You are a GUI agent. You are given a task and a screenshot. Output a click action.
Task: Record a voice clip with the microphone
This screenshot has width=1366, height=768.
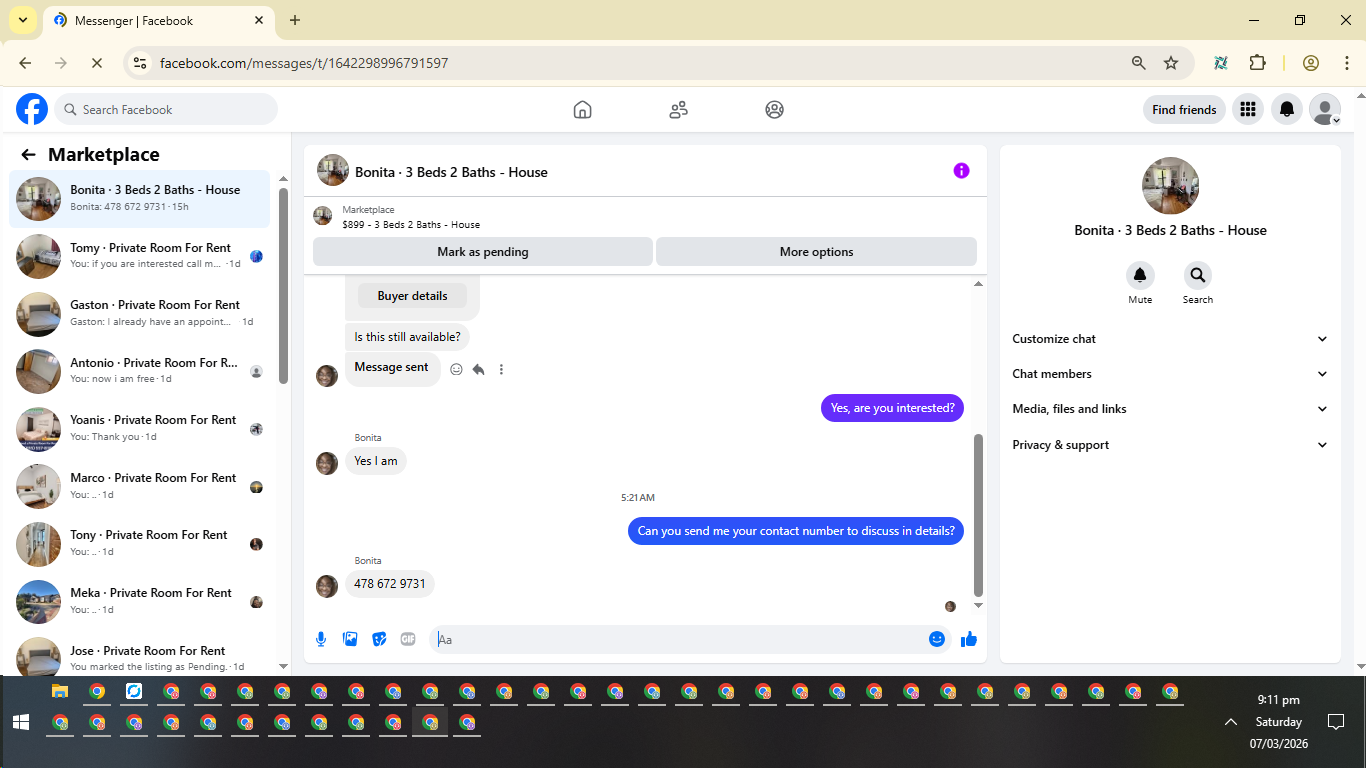tap(321, 639)
